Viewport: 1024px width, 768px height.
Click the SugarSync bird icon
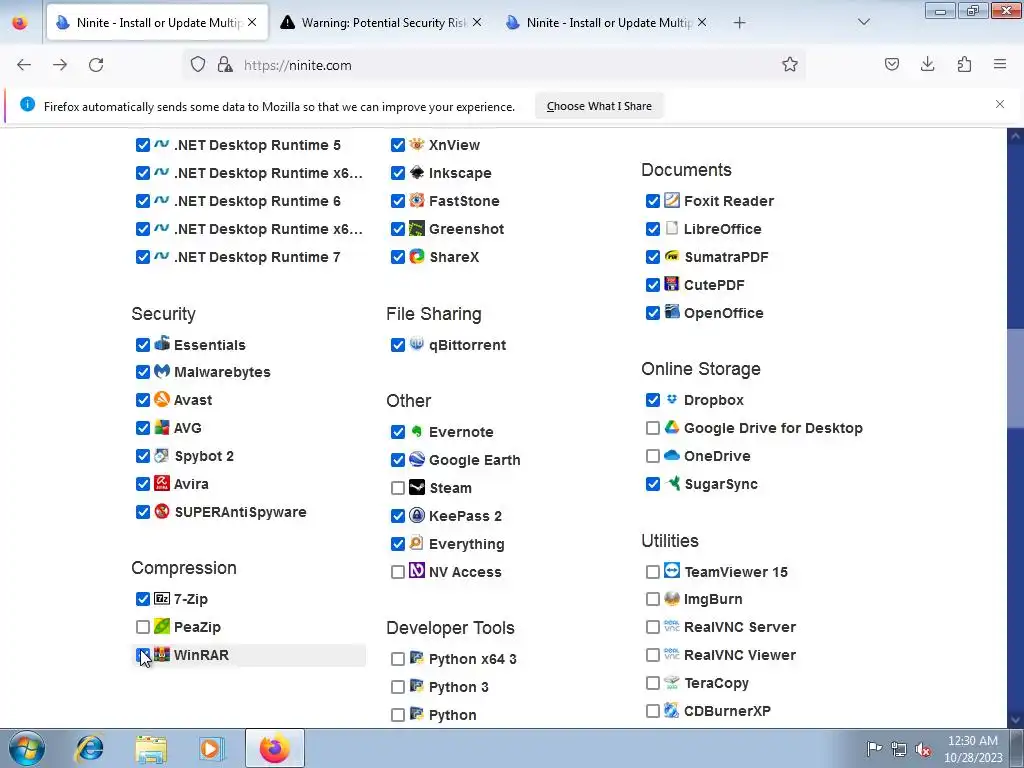tap(671, 483)
